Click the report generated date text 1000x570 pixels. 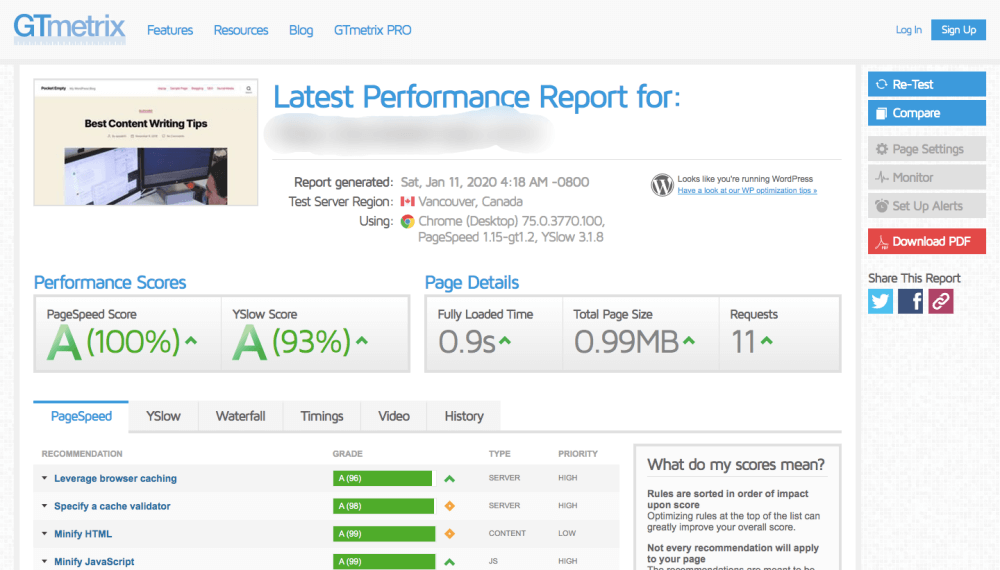[495, 182]
